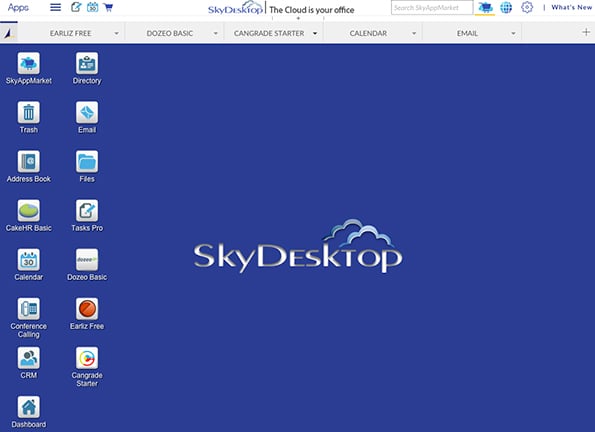
Task: Open the SkyAppMarket desktop icon
Action: coord(28,63)
